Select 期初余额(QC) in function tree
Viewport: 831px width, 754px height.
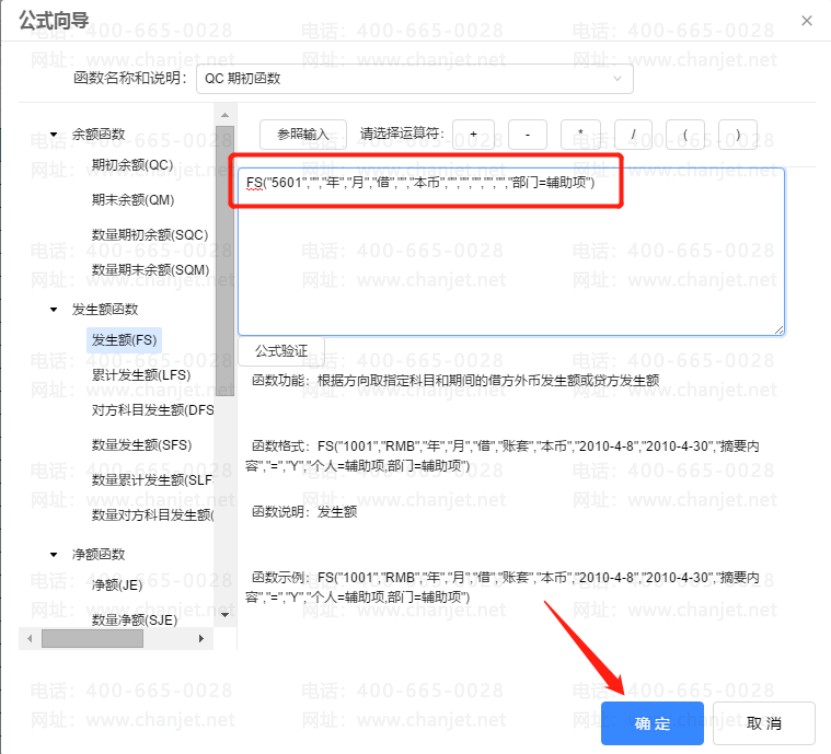click(132, 164)
